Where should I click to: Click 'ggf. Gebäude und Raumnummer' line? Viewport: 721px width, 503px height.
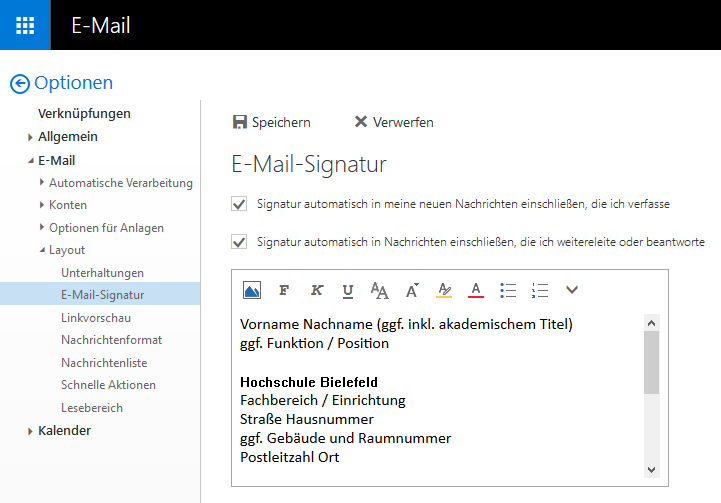[345, 438]
